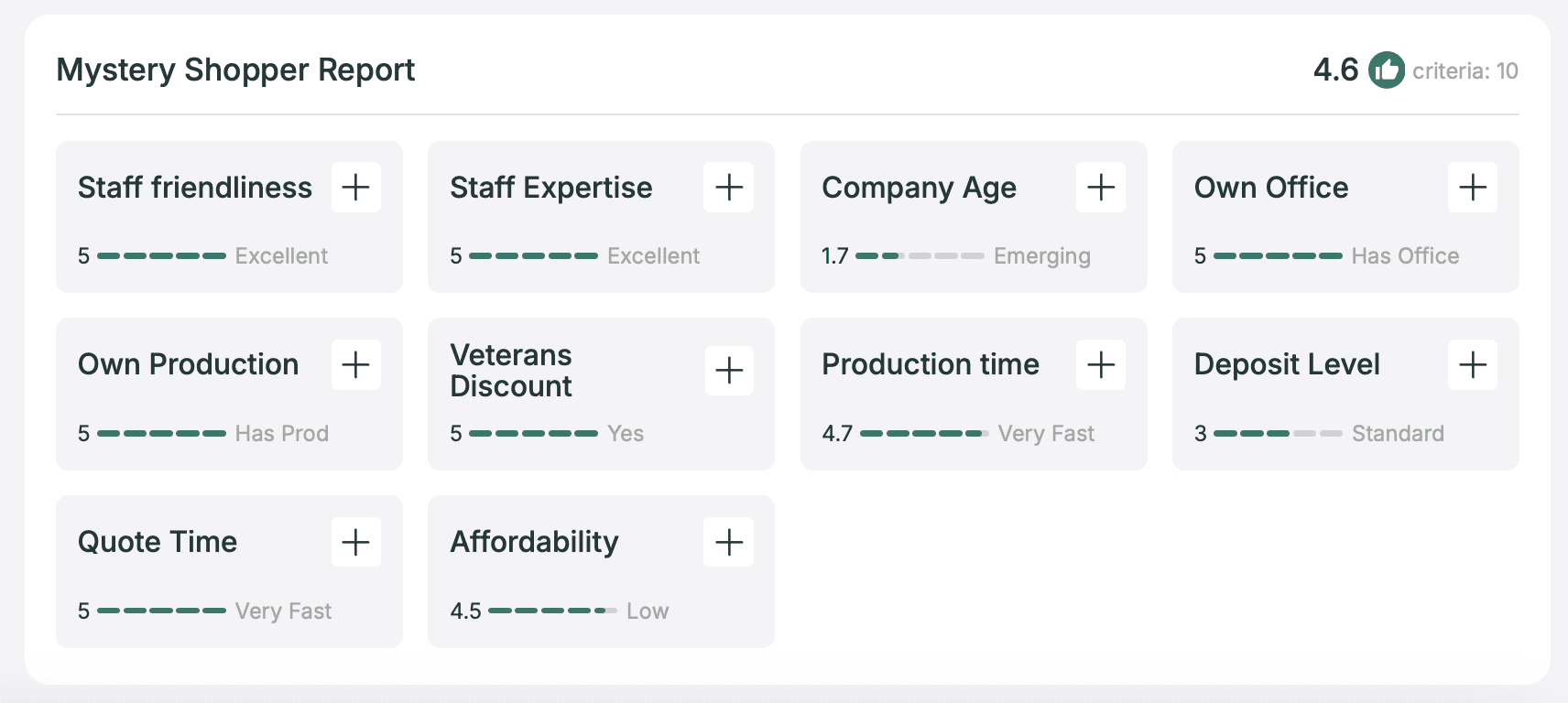The image size is (1568, 703).
Task: Select the Veterans Discount card title
Action: (511, 371)
